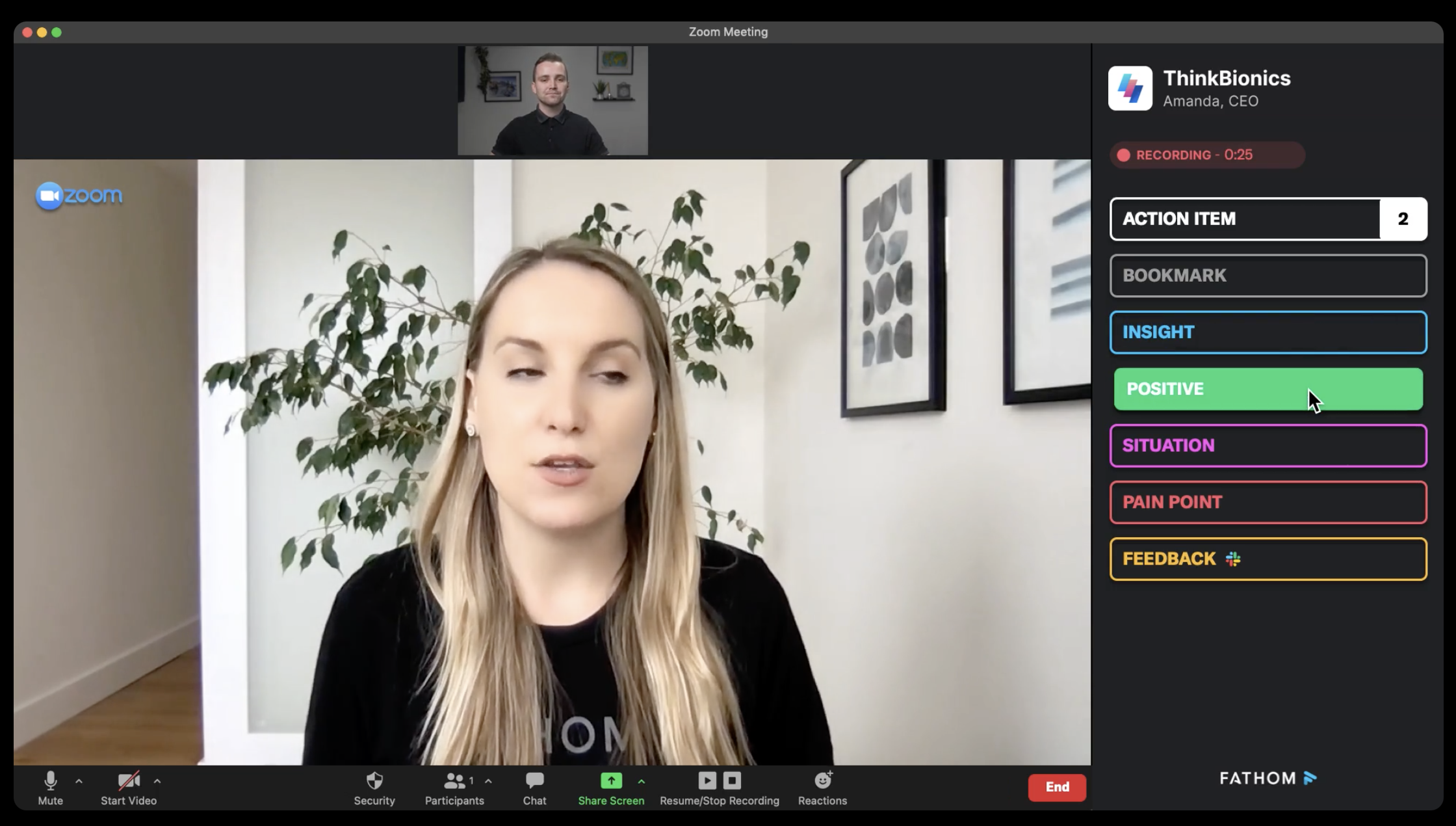Click the INSIGHT tag button

point(1268,332)
